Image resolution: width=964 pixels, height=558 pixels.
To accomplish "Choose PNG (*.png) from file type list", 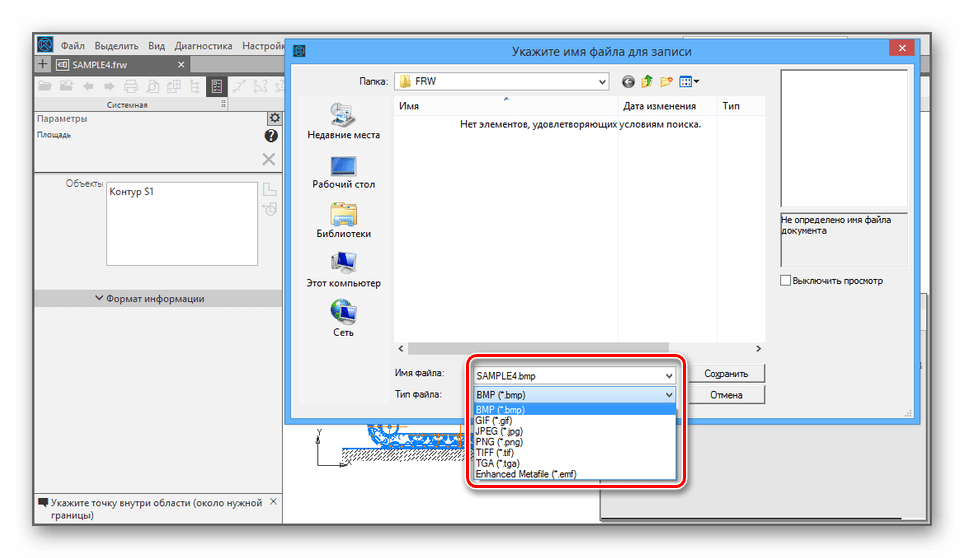I will [x=499, y=441].
